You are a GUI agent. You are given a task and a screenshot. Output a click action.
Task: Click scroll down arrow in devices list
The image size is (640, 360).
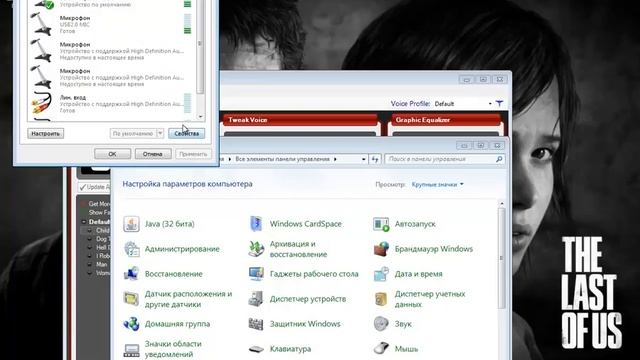click(x=200, y=117)
